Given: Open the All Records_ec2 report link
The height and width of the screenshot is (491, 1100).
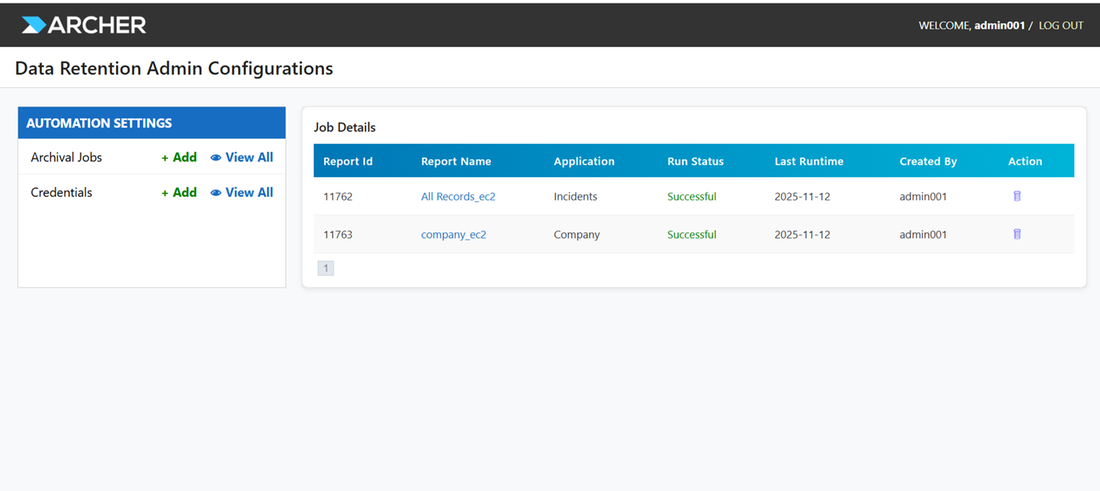Looking at the screenshot, I should click(x=458, y=196).
